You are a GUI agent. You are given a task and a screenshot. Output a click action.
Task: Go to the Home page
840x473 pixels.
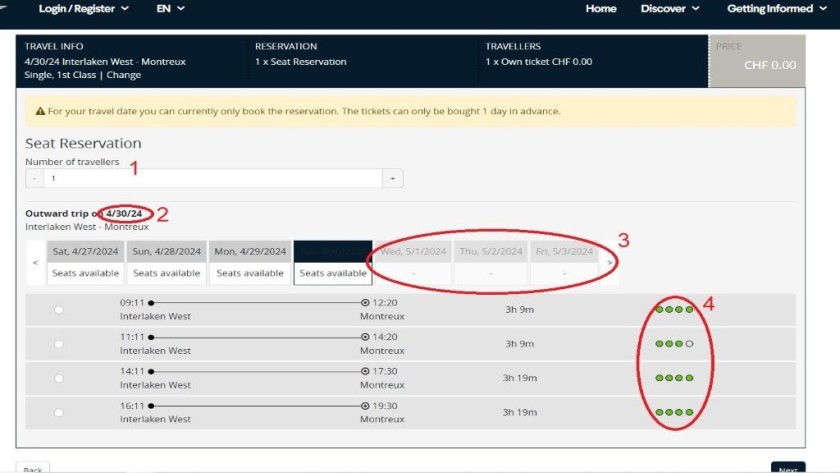coord(601,9)
